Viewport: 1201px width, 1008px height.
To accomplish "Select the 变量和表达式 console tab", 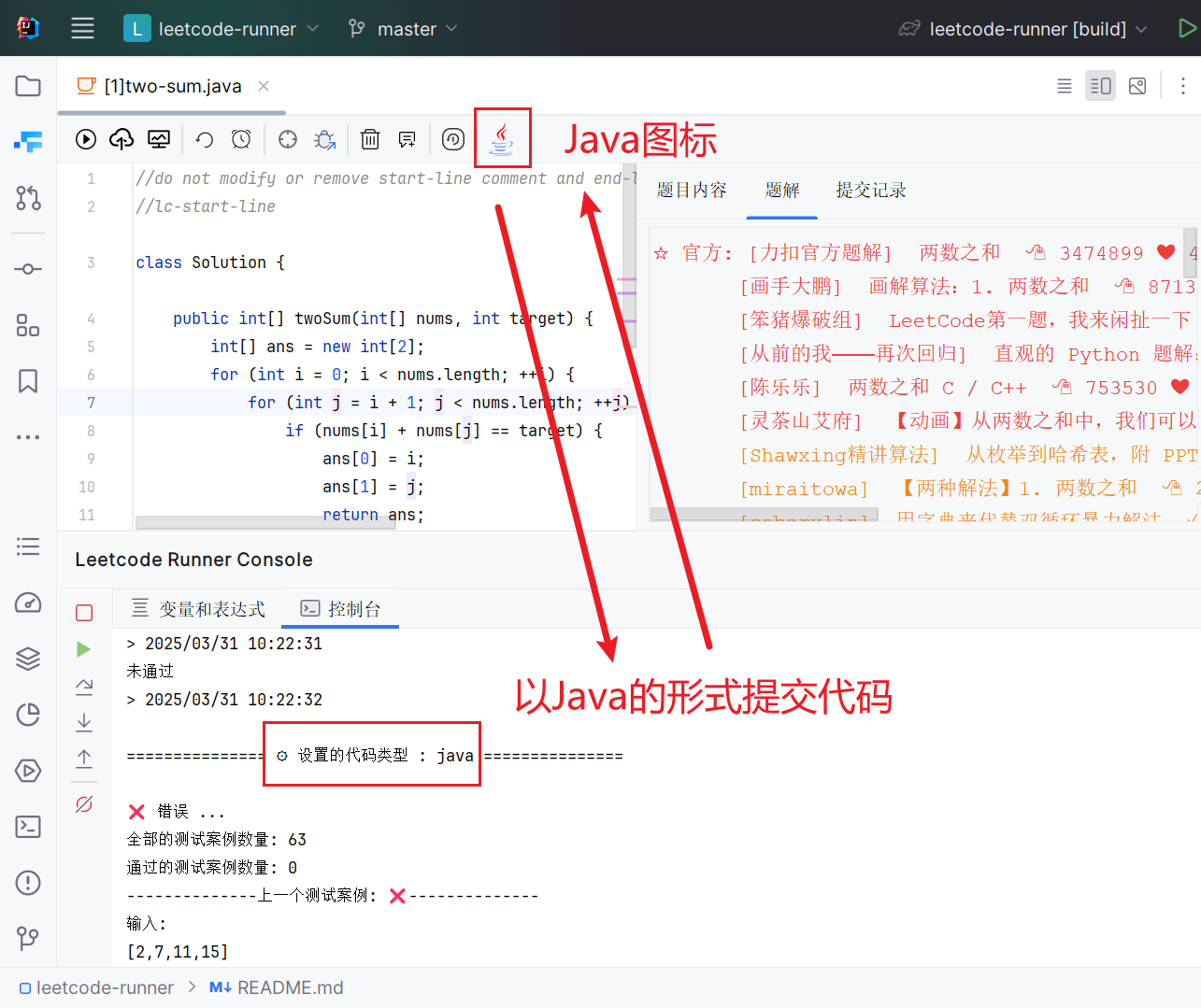I will click(x=198, y=609).
